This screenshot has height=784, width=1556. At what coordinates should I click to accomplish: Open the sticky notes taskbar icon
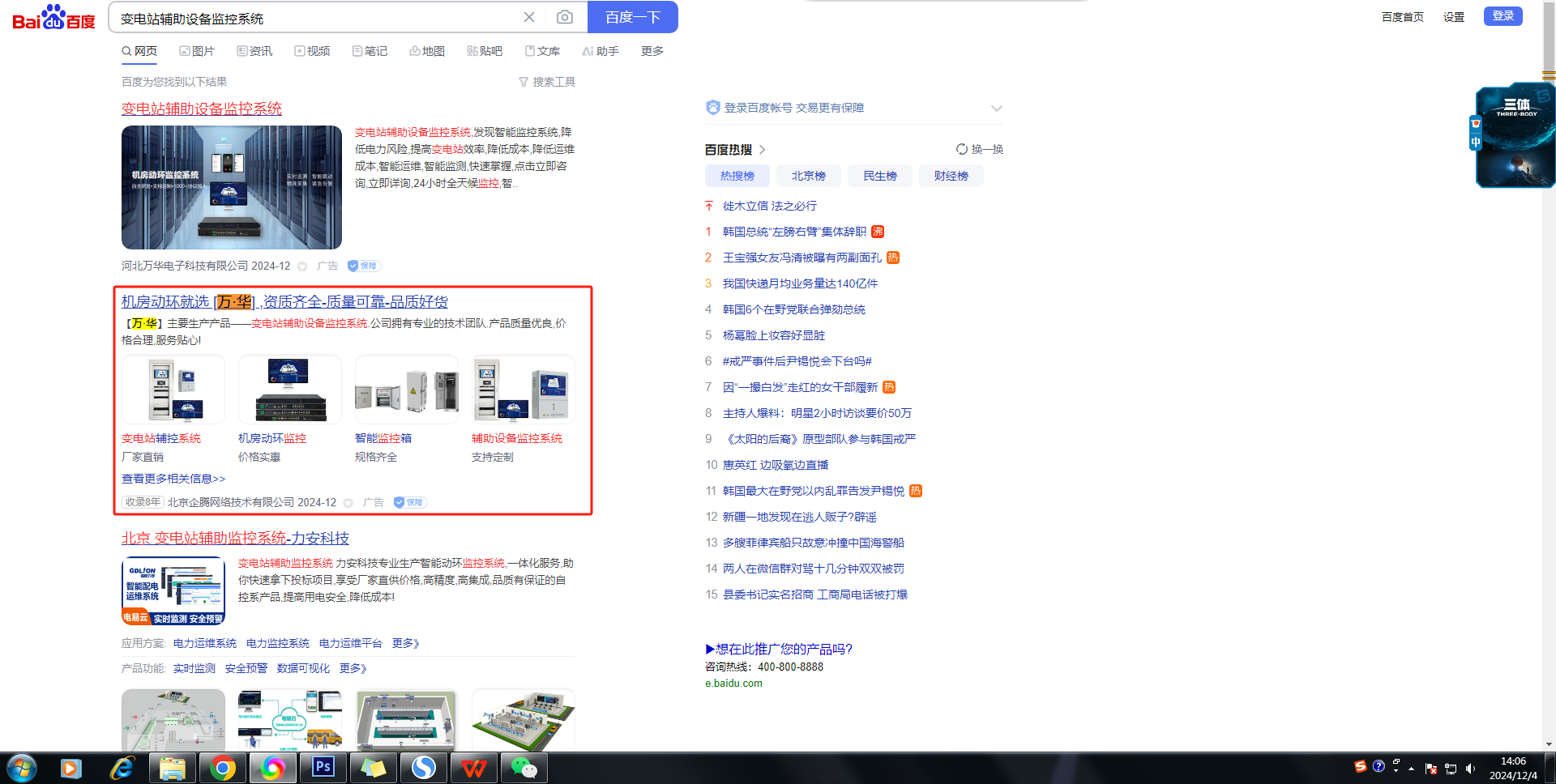pyautogui.click(x=373, y=768)
